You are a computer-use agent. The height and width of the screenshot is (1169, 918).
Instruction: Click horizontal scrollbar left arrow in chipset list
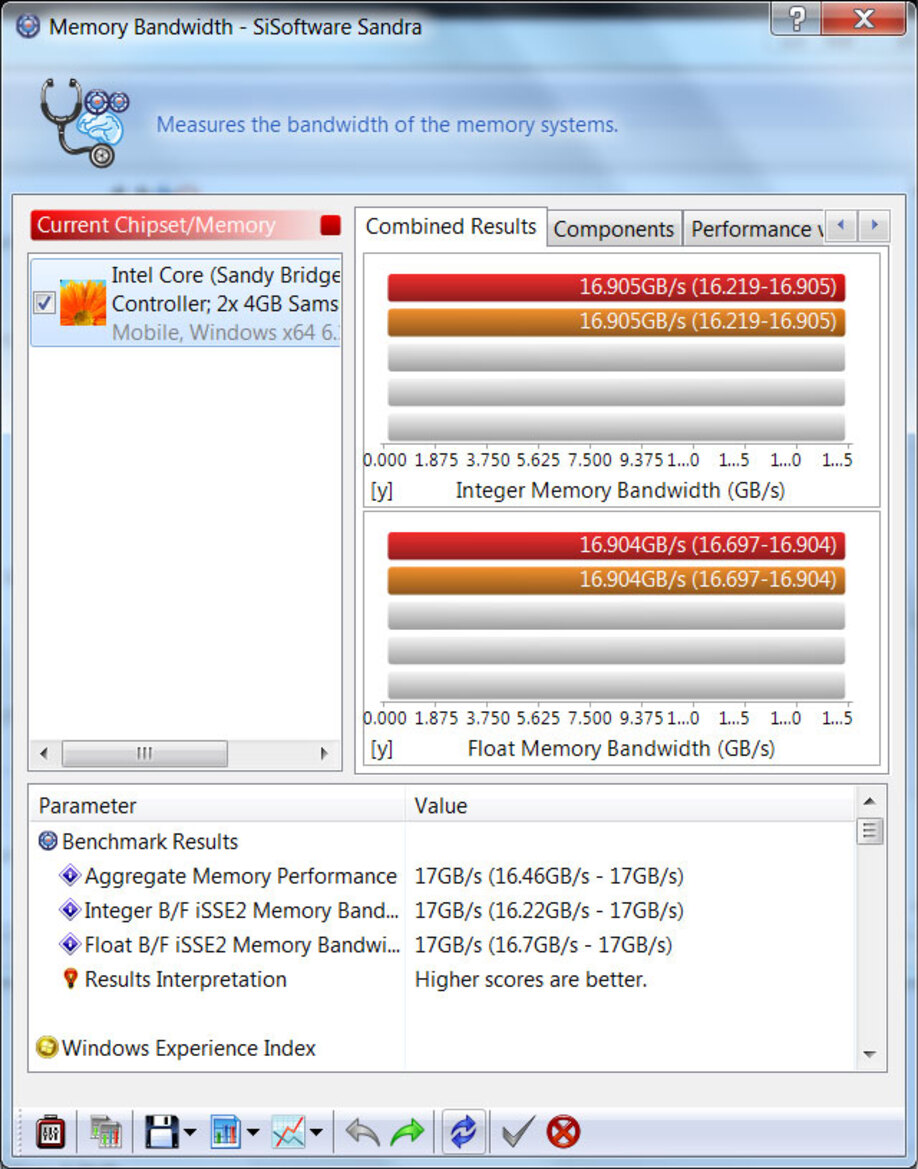click(x=44, y=753)
